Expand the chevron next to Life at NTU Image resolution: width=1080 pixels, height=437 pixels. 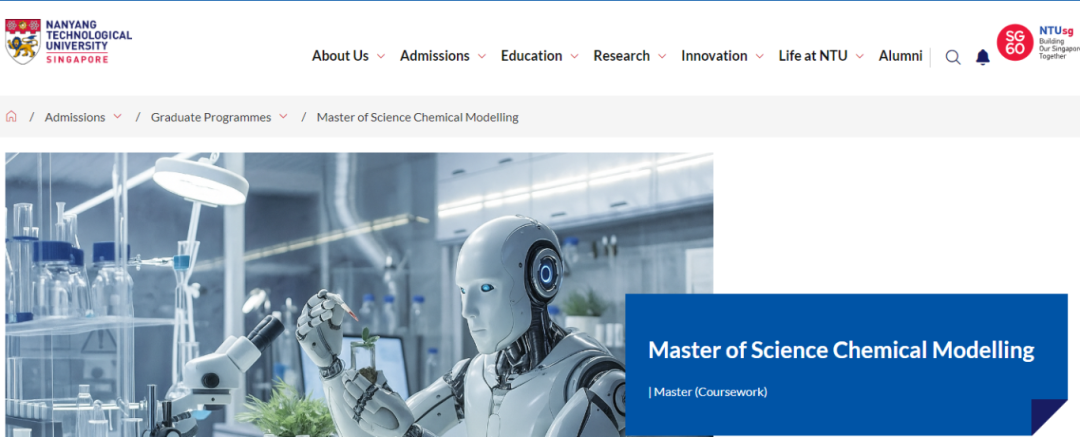(860, 57)
